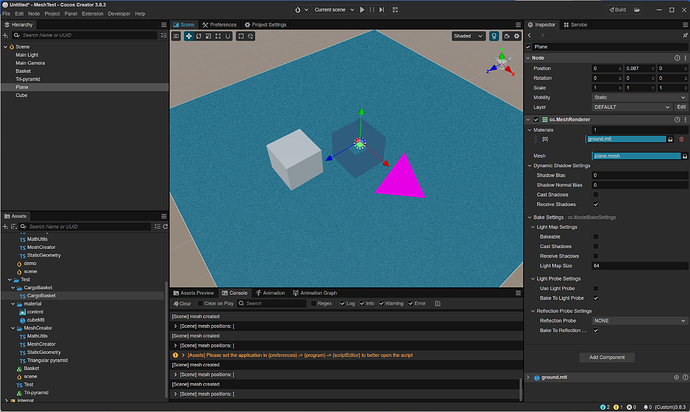Image resolution: width=690 pixels, height=412 pixels.
Task: Enable Clear on Play in console
Action: coord(201,304)
